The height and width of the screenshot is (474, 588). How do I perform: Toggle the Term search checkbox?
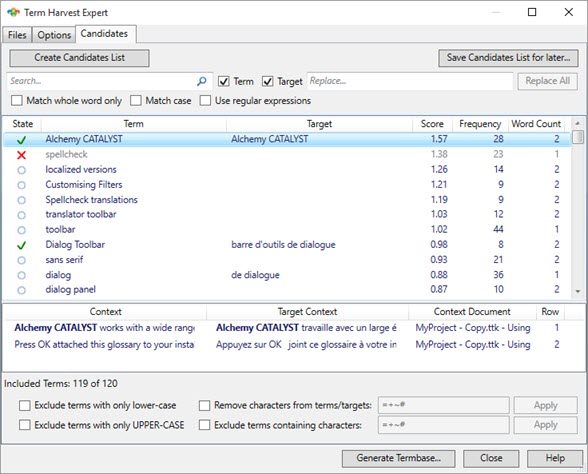coord(224,81)
